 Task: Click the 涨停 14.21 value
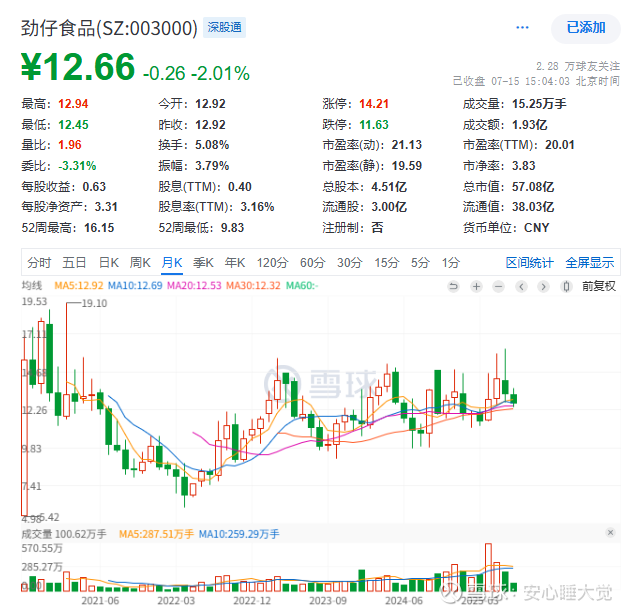[374, 104]
